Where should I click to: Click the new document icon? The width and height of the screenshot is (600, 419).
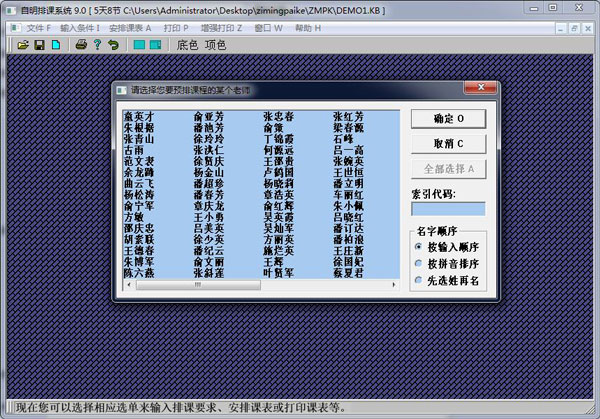pos(54,45)
